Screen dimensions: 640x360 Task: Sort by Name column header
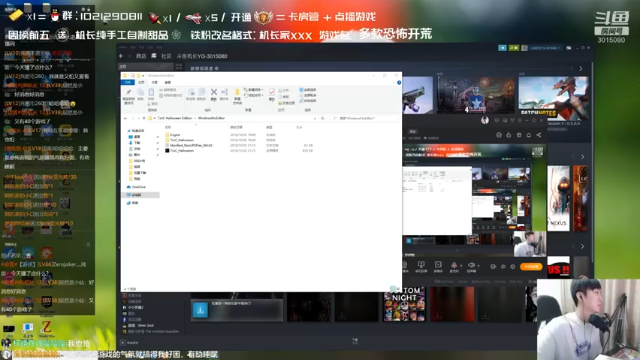[168, 127]
